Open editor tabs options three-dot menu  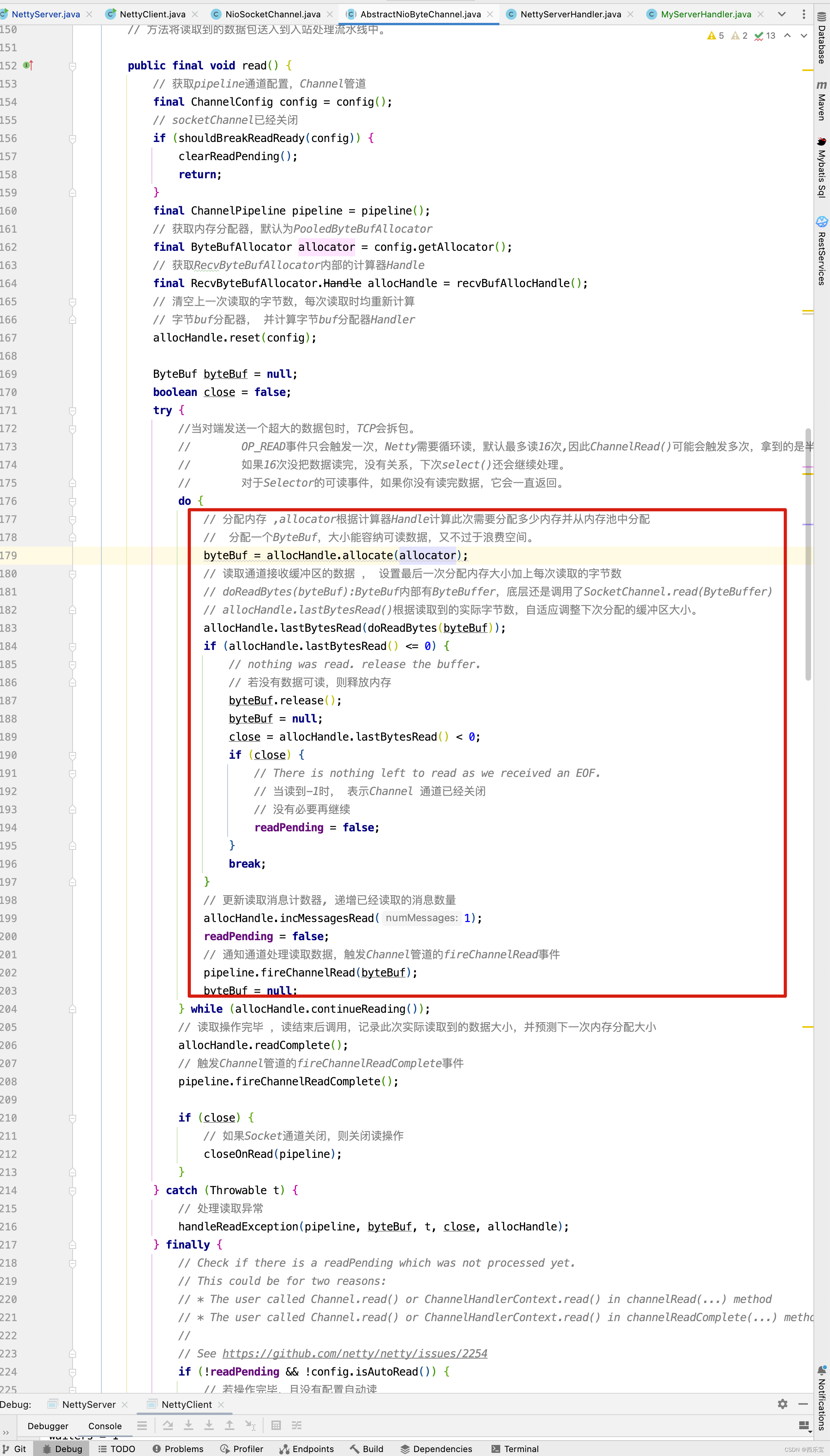click(x=804, y=14)
